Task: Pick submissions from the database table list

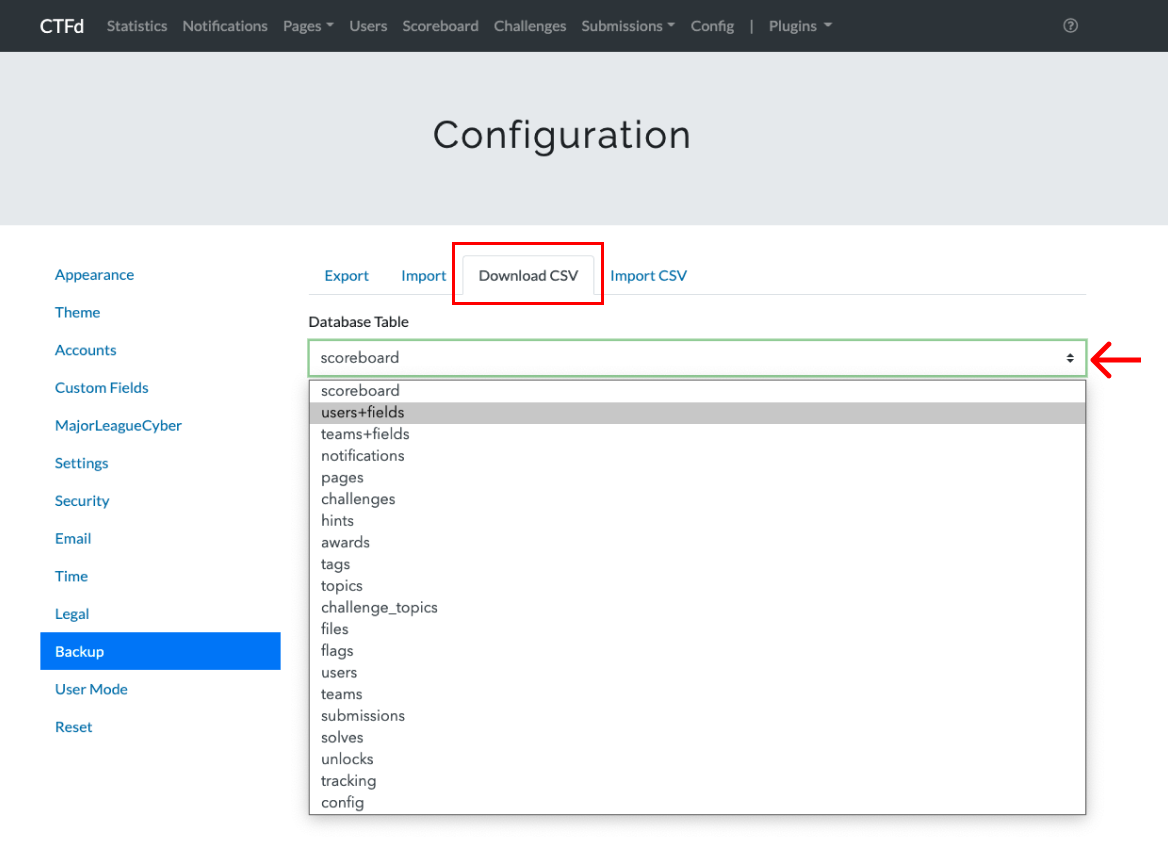Action: pyautogui.click(x=363, y=716)
